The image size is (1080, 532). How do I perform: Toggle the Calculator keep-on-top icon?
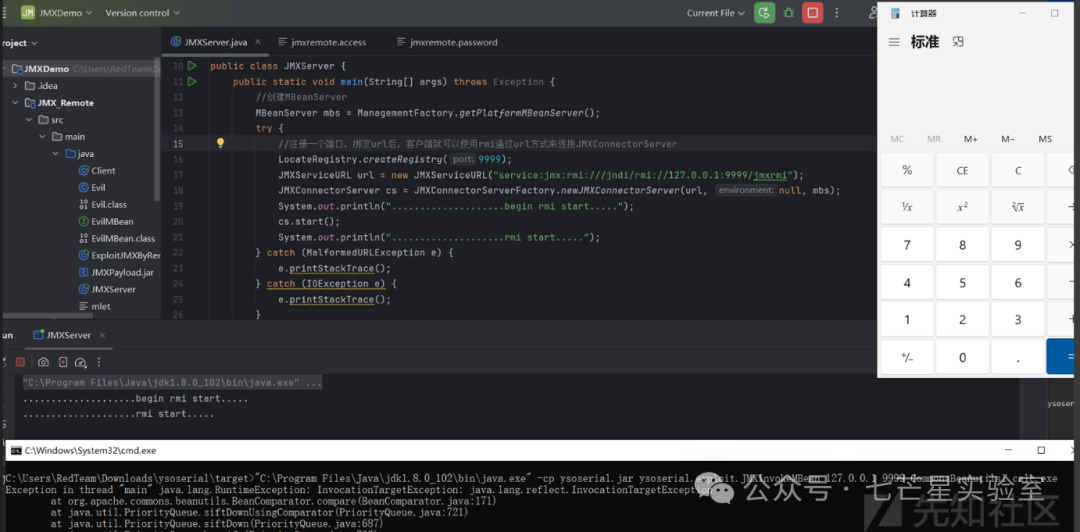click(957, 42)
